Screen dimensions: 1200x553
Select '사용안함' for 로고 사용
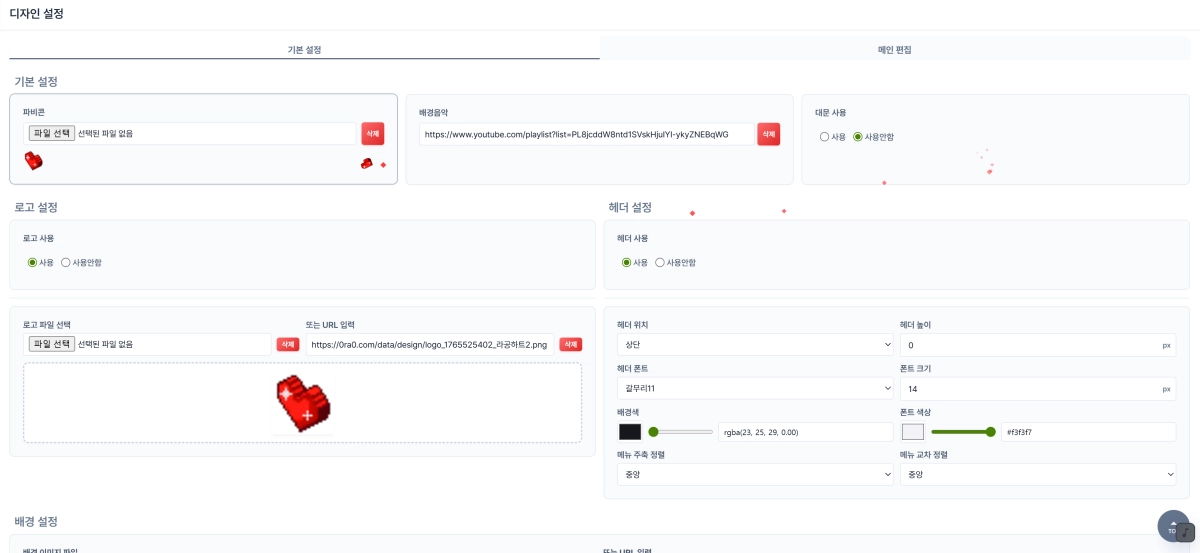[x=66, y=263]
